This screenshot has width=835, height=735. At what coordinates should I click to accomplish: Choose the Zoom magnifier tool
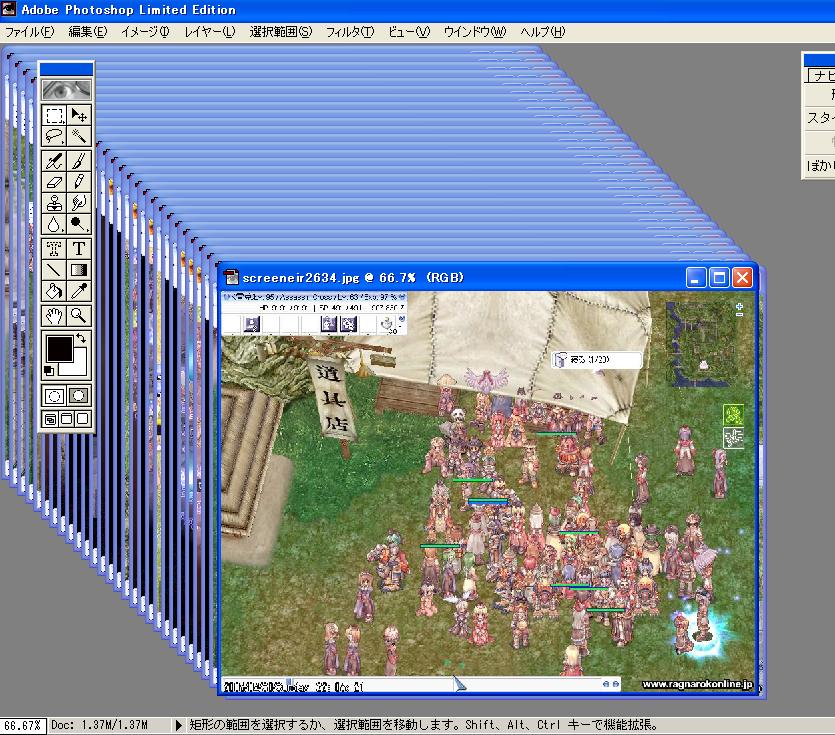pos(79,316)
